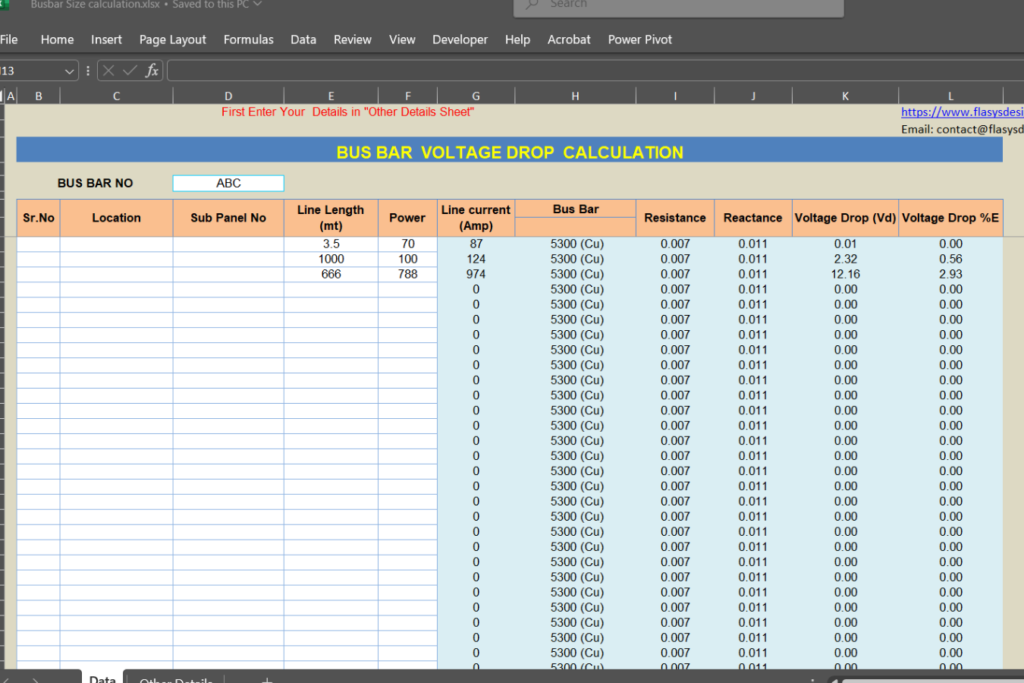Select column B header

(39, 96)
